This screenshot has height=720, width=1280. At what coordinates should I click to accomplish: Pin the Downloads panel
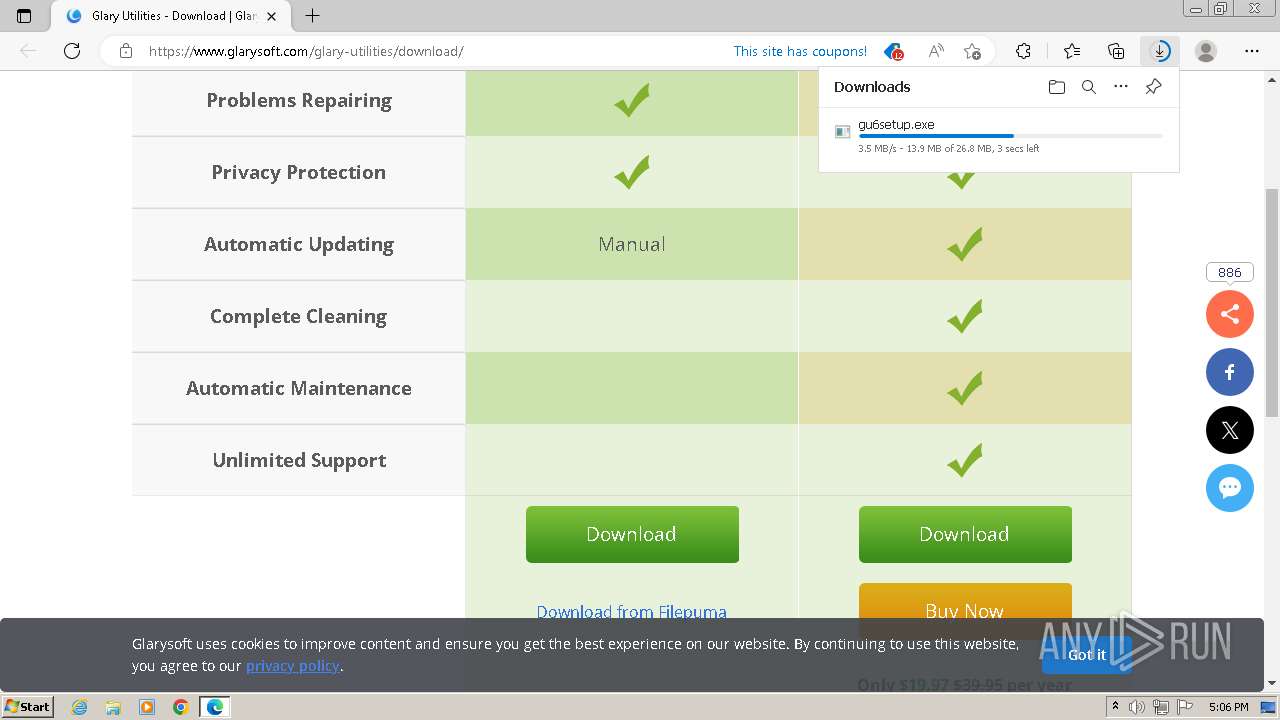tap(1153, 87)
